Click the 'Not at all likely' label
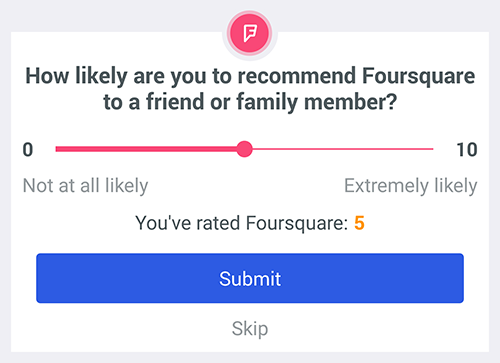This screenshot has width=500, height=363. click(x=85, y=186)
